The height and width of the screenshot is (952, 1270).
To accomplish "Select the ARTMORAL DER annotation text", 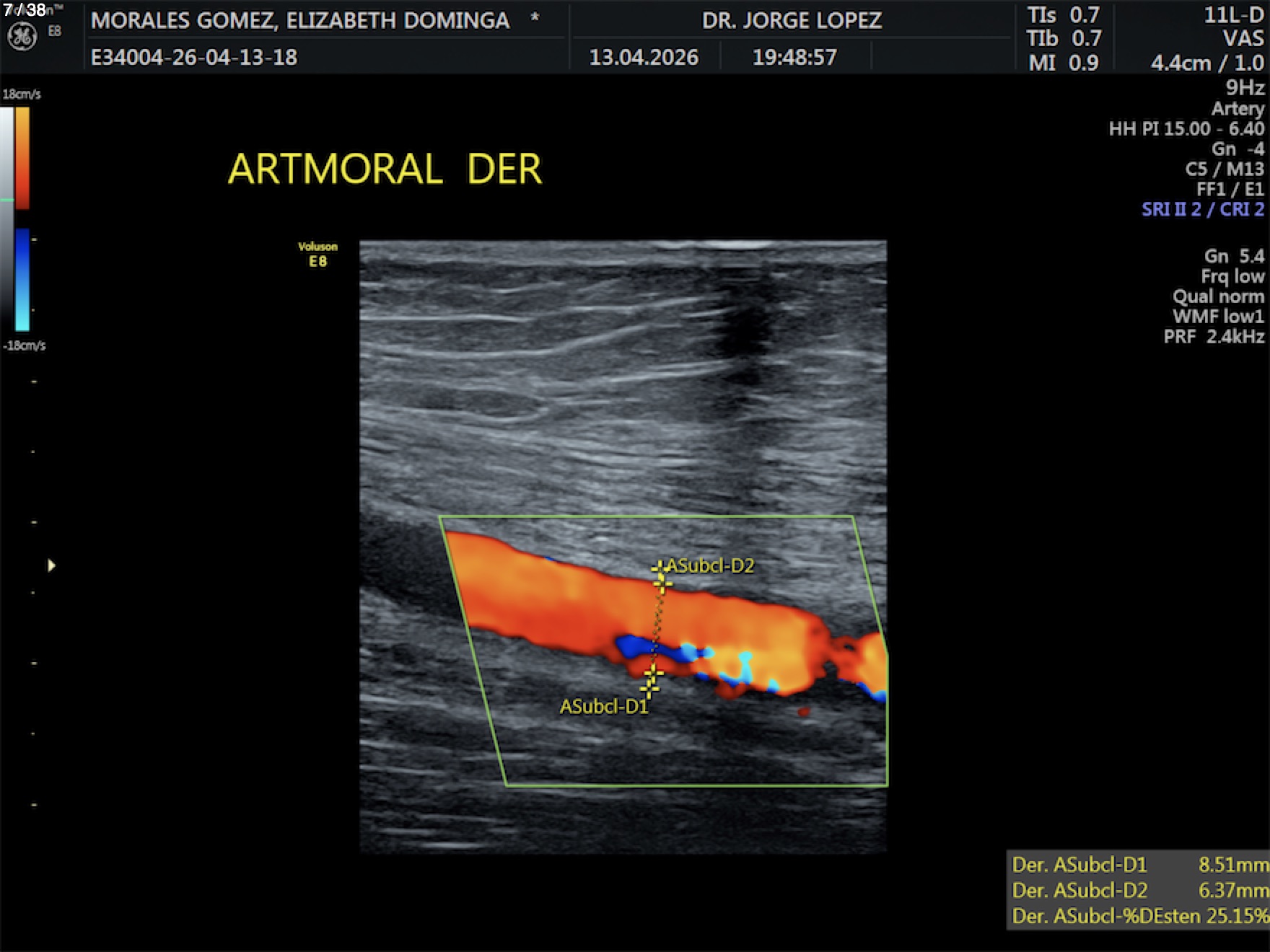I will tap(385, 169).
